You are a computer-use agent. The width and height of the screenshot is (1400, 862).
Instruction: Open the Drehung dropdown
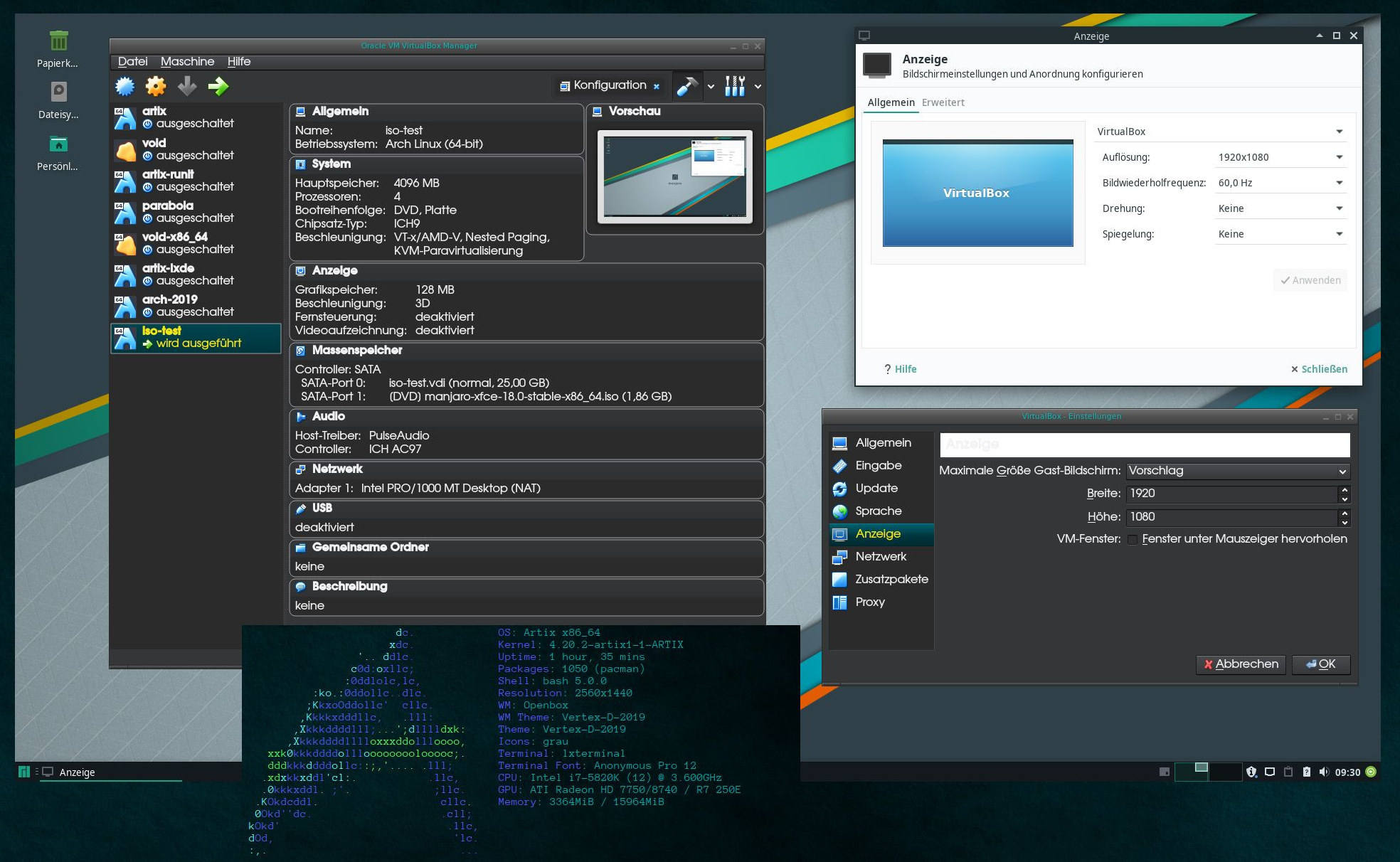[x=1280, y=208]
